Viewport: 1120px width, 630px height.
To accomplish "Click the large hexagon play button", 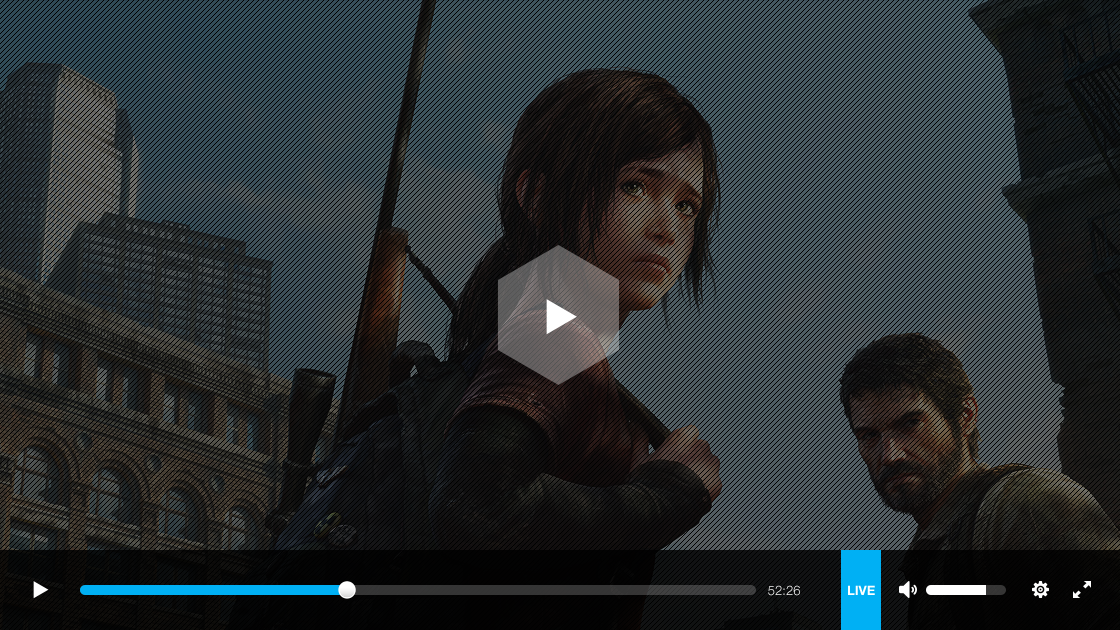I will click(x=559, y=315).
